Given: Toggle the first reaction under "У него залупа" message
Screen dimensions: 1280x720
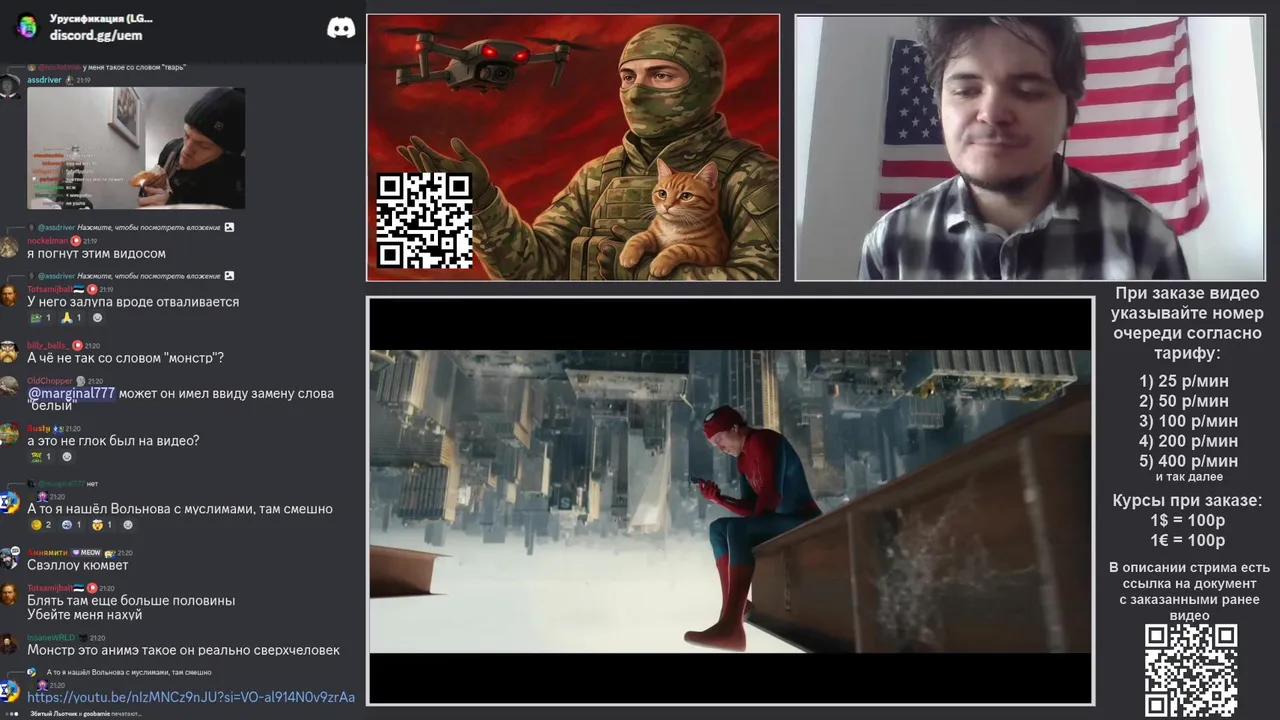Looking at the screenshot, I should [41, 318].
